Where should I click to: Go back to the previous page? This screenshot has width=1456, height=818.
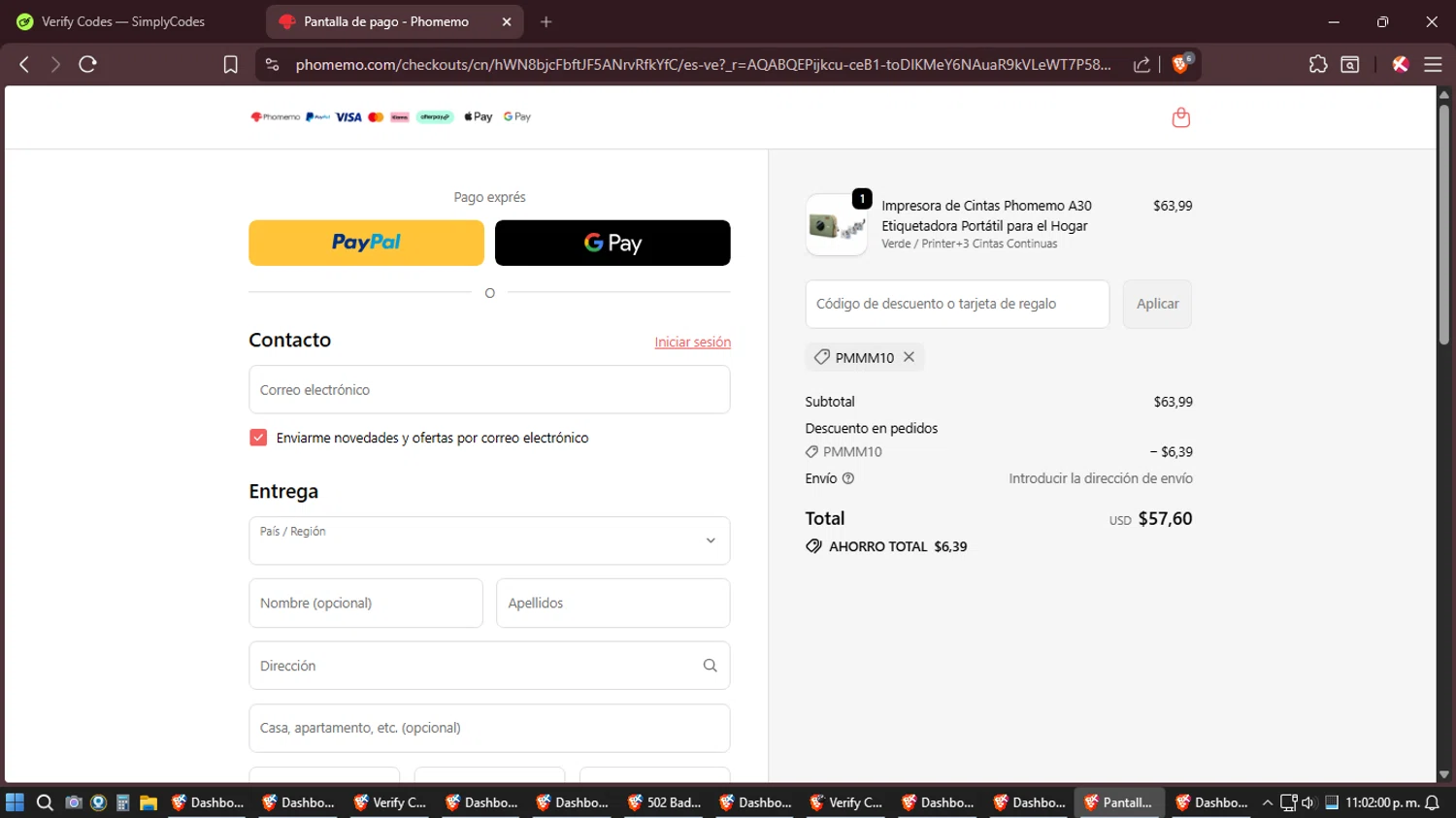24,64
